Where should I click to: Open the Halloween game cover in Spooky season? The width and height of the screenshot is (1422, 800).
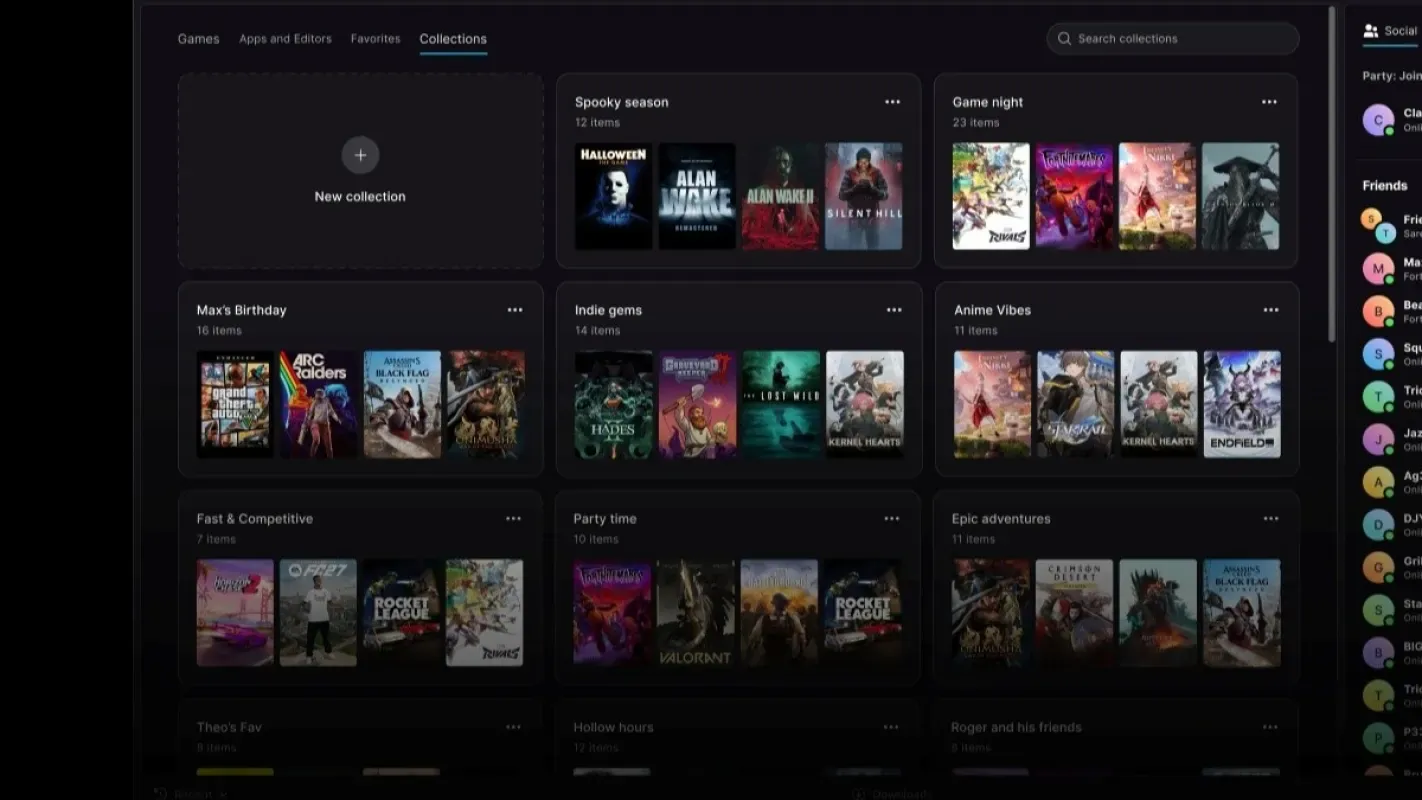click(x=613, y=196)
